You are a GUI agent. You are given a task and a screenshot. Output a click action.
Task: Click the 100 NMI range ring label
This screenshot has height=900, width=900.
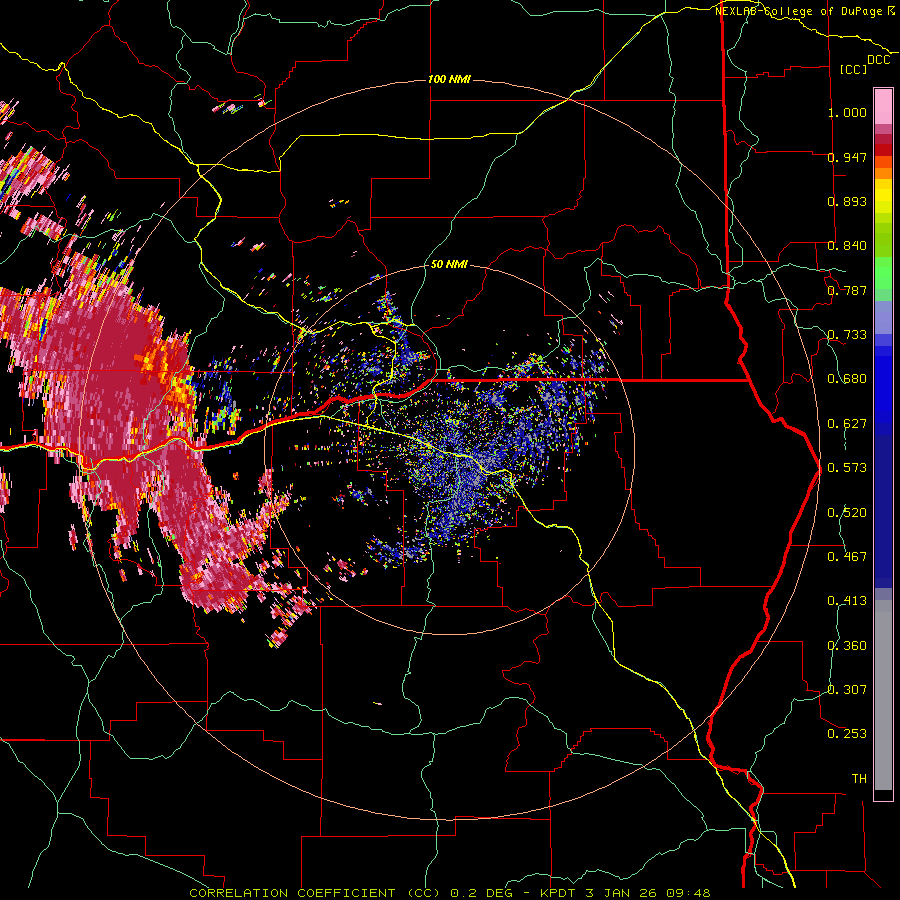(x=449, y=79)
